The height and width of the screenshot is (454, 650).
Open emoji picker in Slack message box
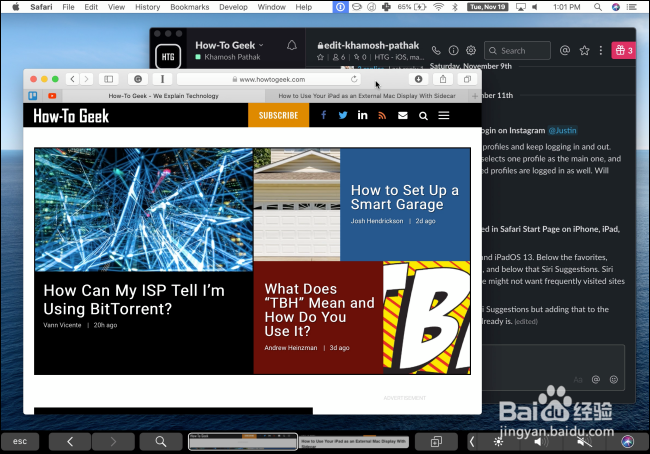coord(614,379)
